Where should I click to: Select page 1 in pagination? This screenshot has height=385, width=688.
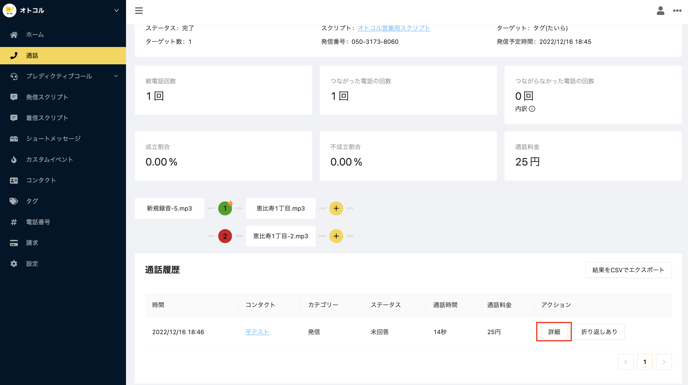pos(645,362)
